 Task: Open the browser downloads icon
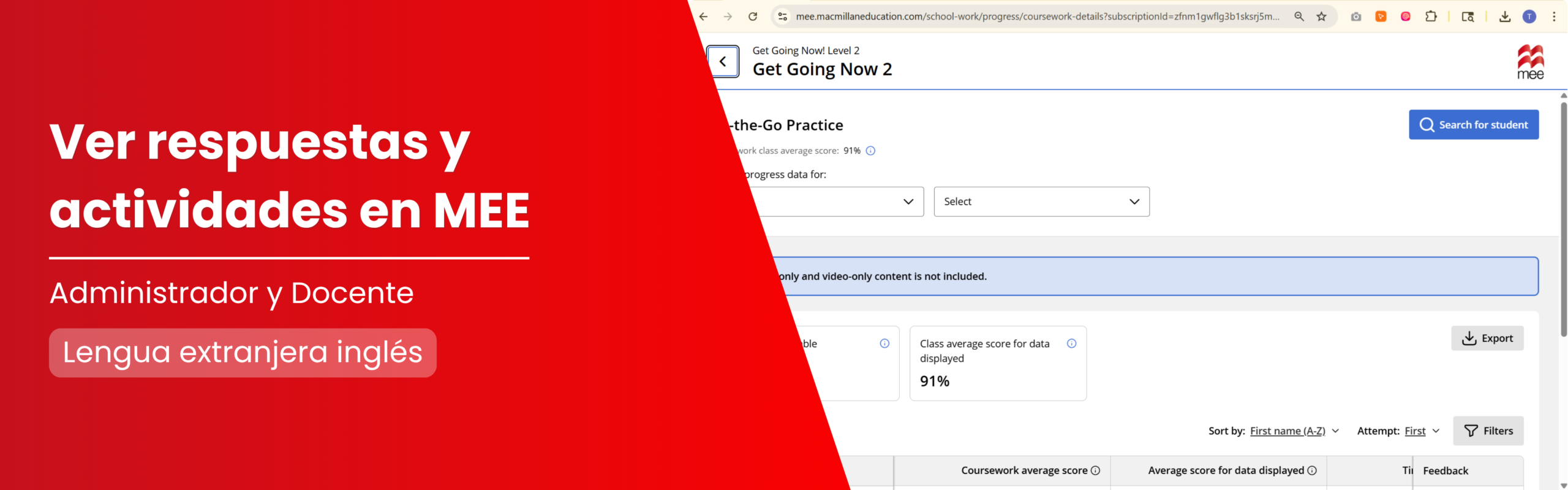click(x=1504, y=17)
